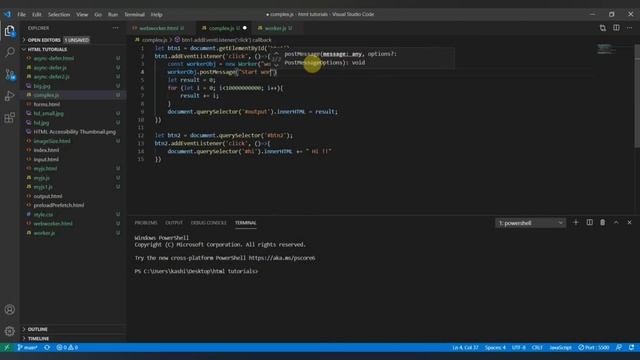Screen dimensions: 640x360
Task: Close the terminal panel
Action: click(629, 222)
